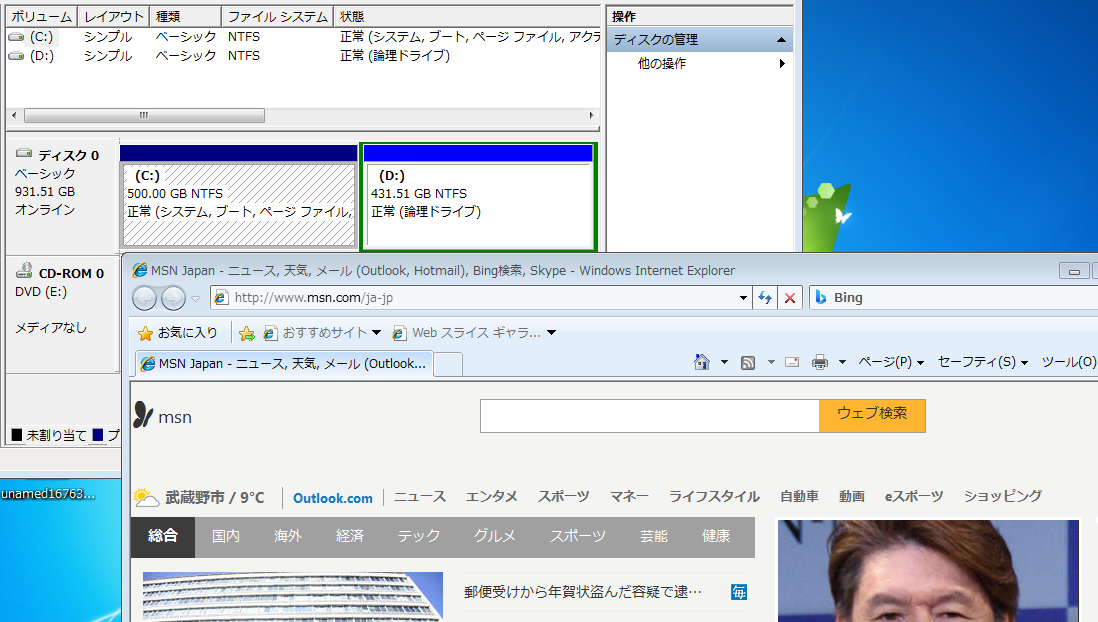Screen dimensions: 1098x622
Task: Open a new blank IE tab
Action: [x=448, y=364]
